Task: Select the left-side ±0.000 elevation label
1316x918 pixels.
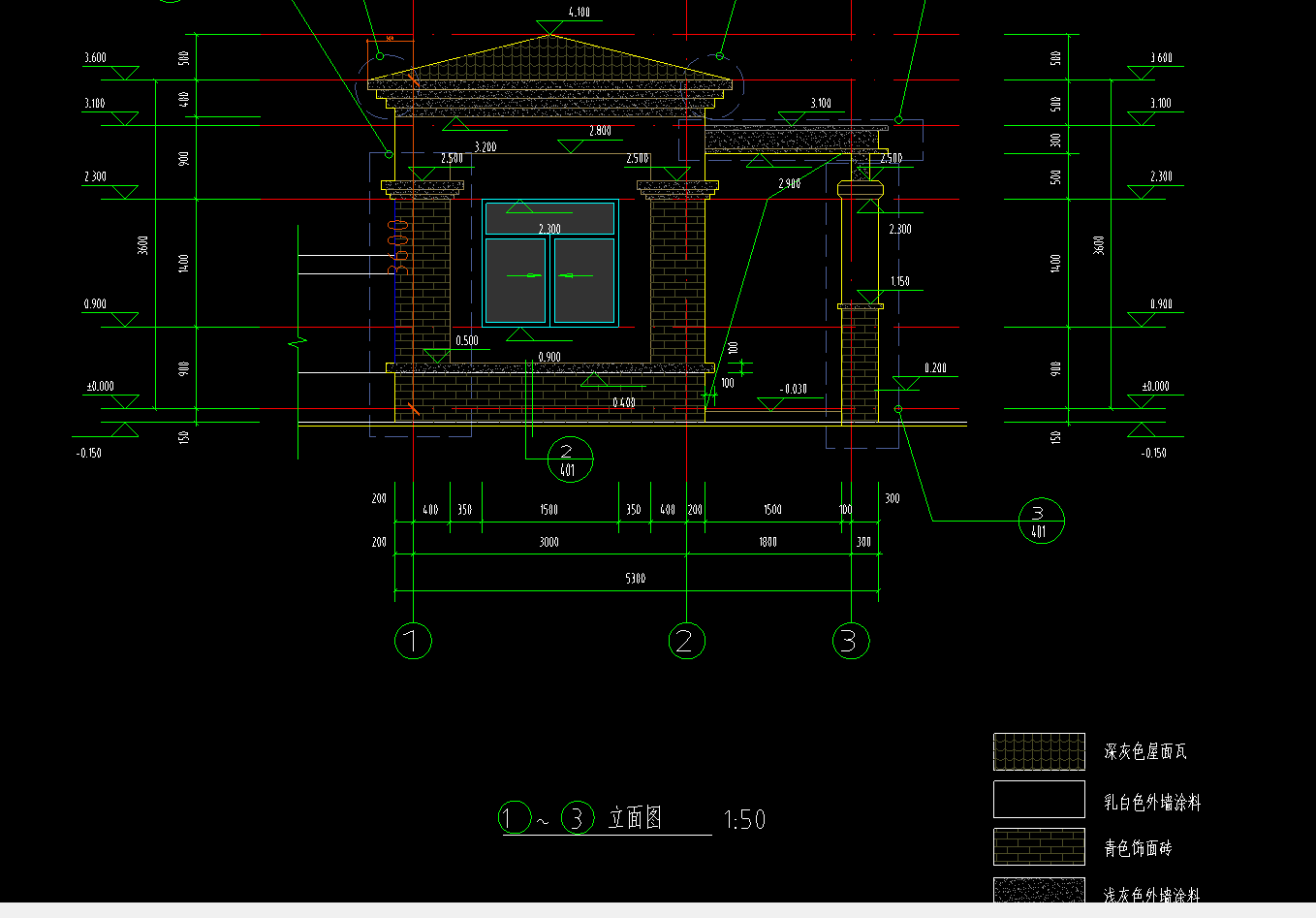Action: (100, 386)
